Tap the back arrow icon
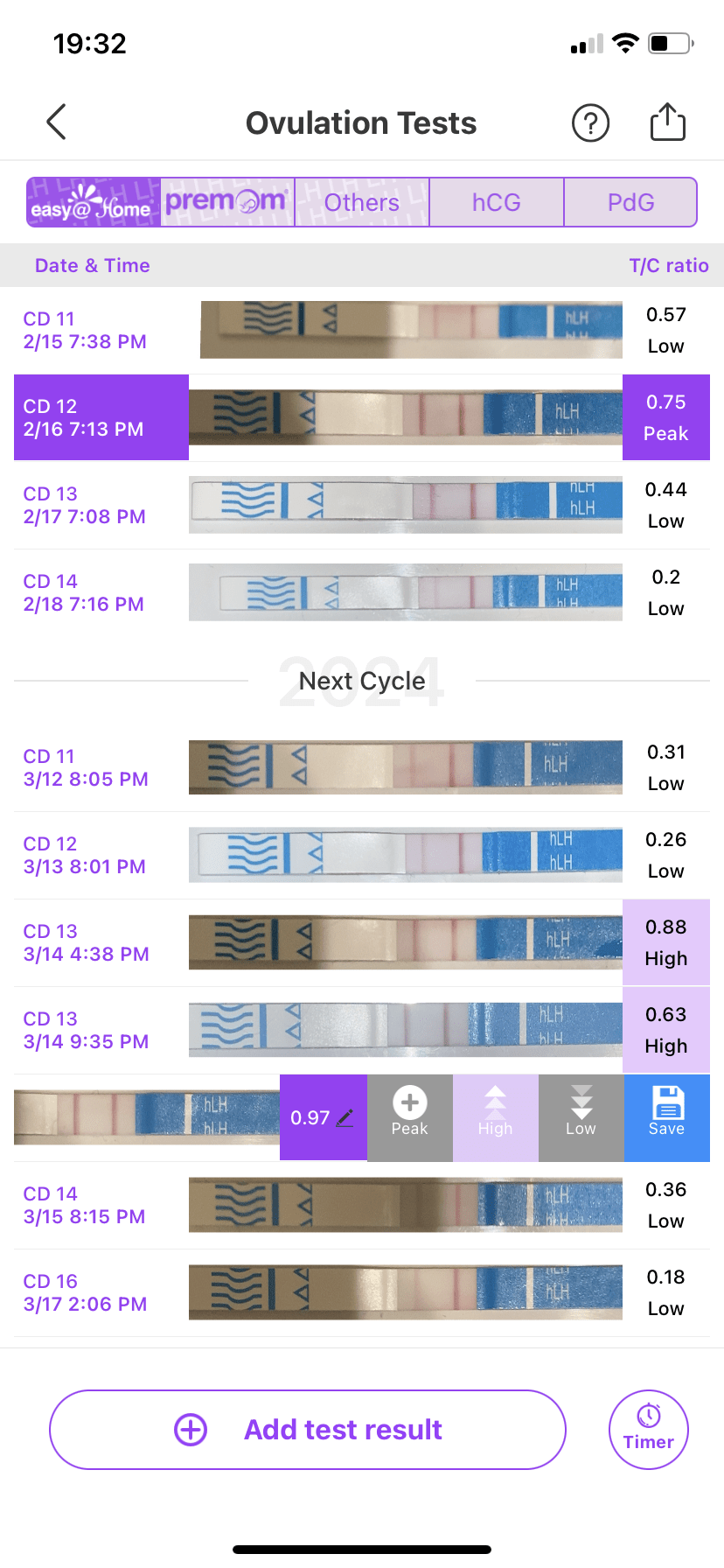Screen dimensions: 724x1568 point(56,122)
